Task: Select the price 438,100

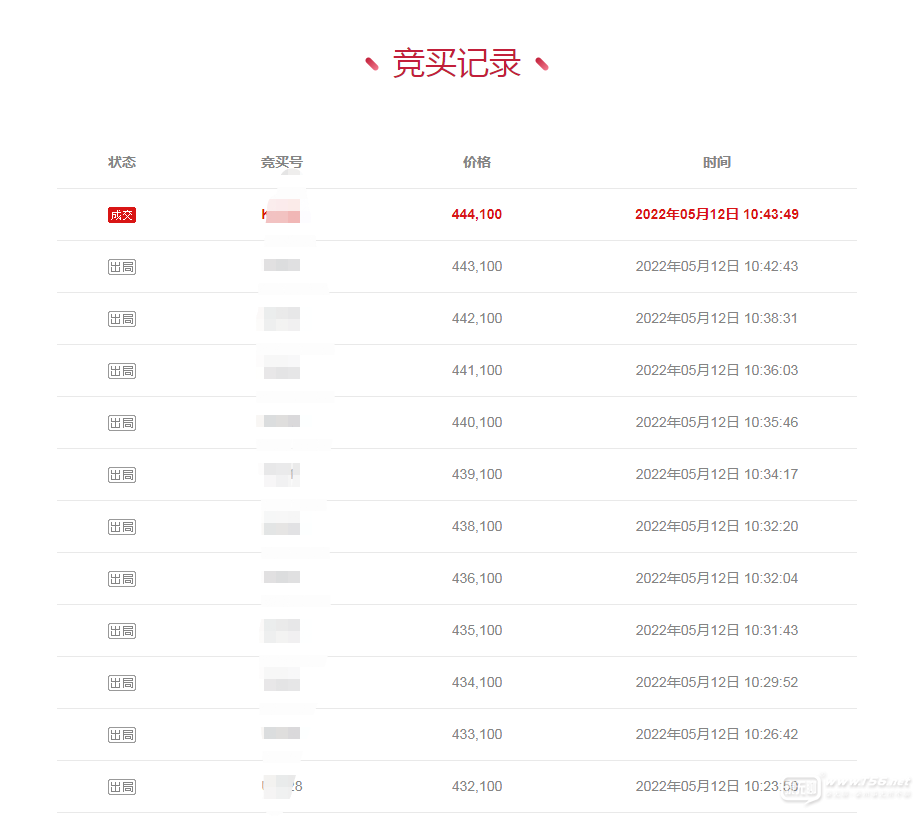Action: pyautogui.click(x=477, y=526)
